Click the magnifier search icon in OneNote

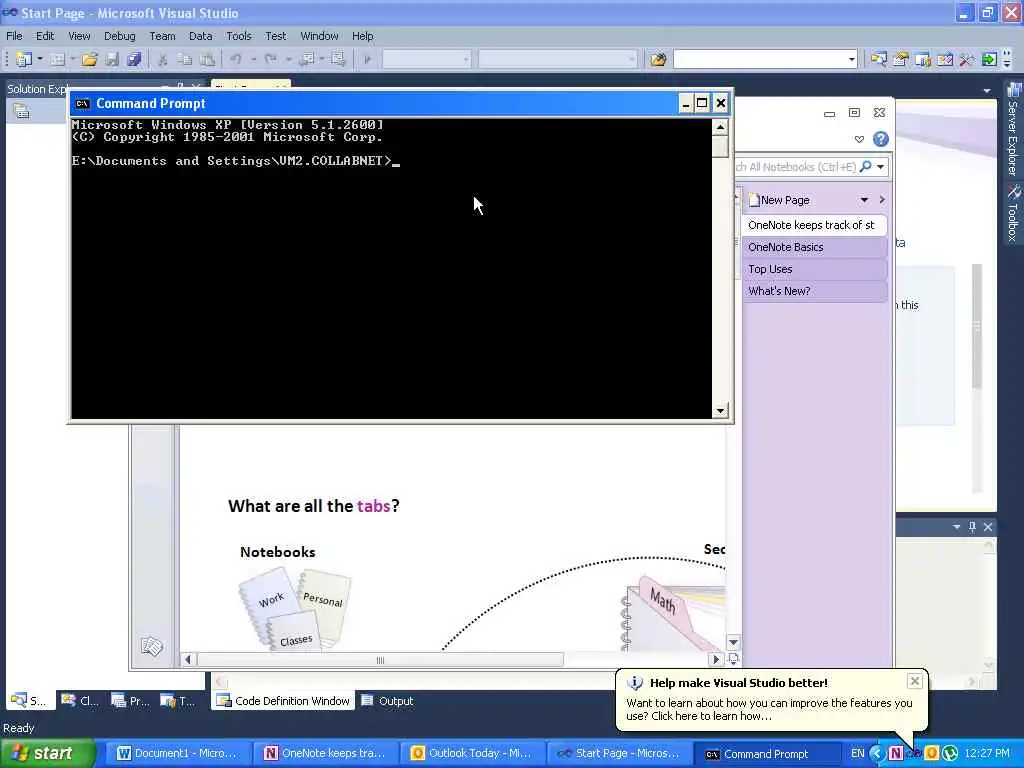(x=865, y=167)
